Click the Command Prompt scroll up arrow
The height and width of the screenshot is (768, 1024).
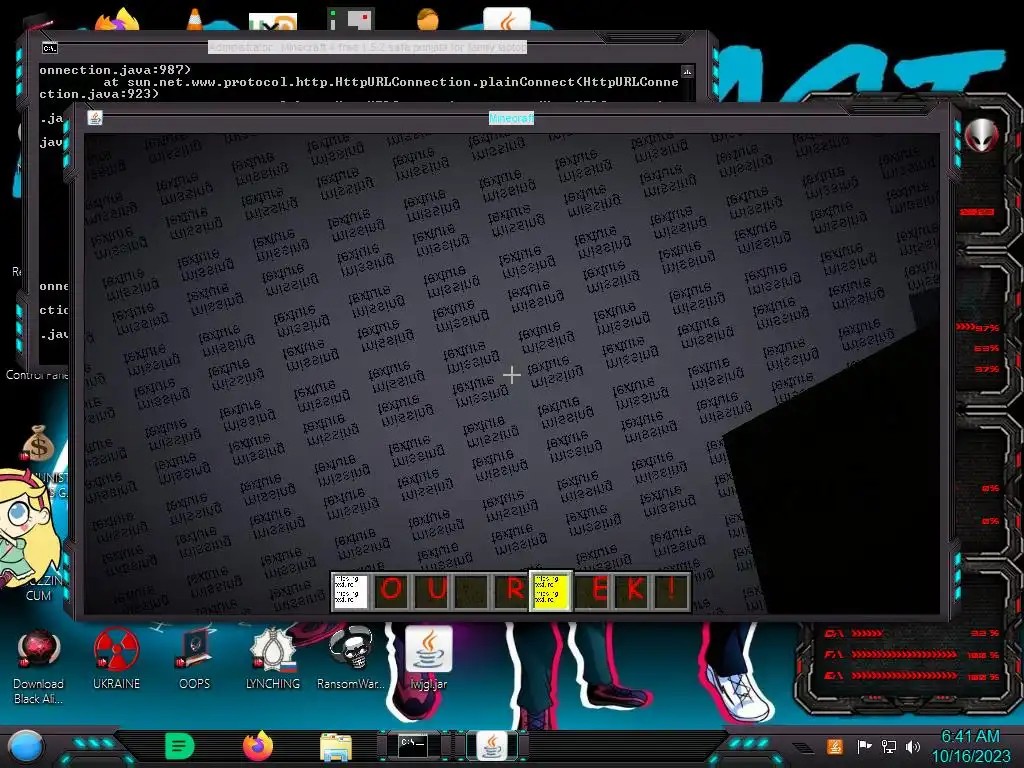[687, 71]
